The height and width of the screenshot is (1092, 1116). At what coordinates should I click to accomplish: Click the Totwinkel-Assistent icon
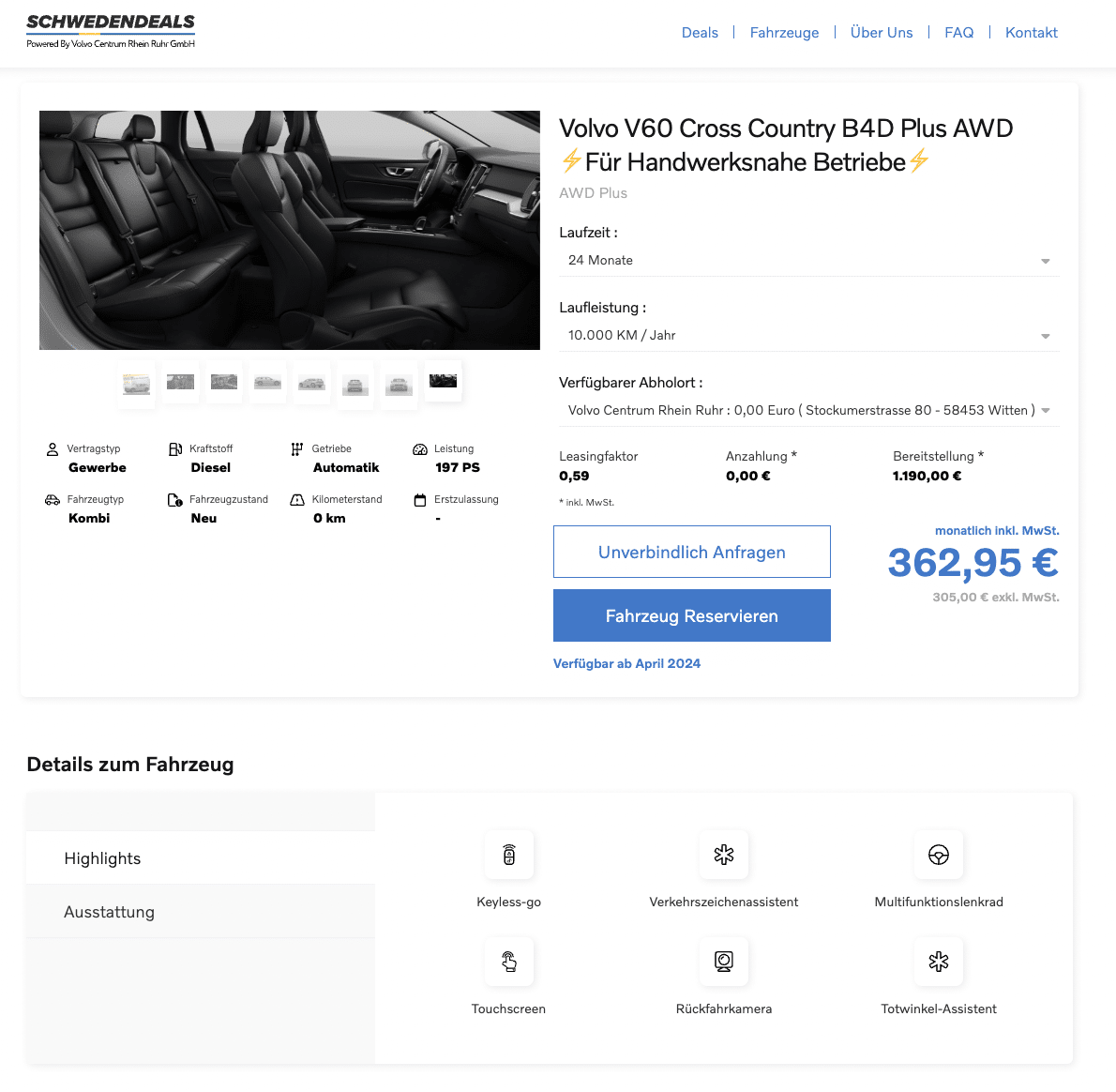[939, 962]
